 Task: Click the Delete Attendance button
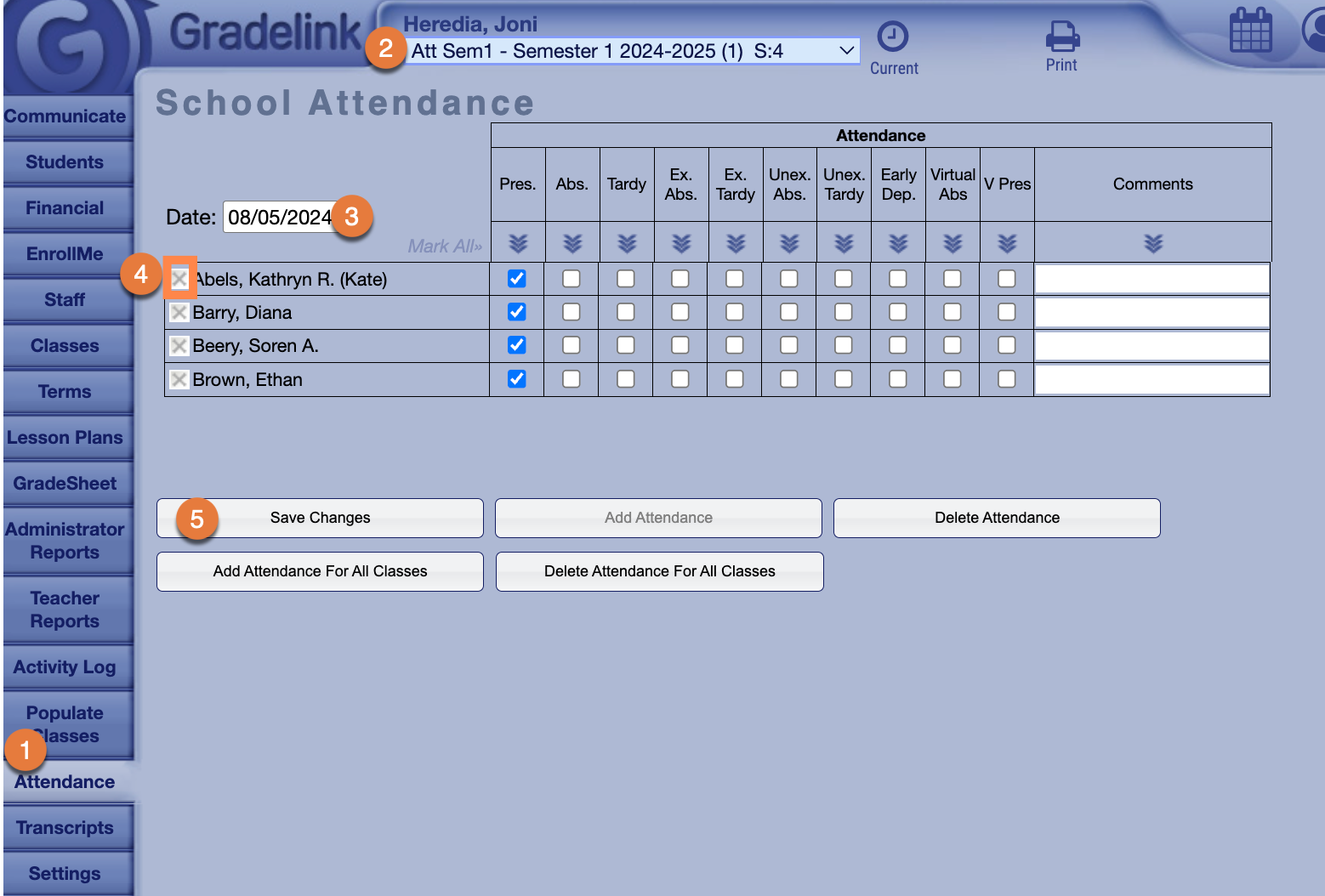[997, 518]
